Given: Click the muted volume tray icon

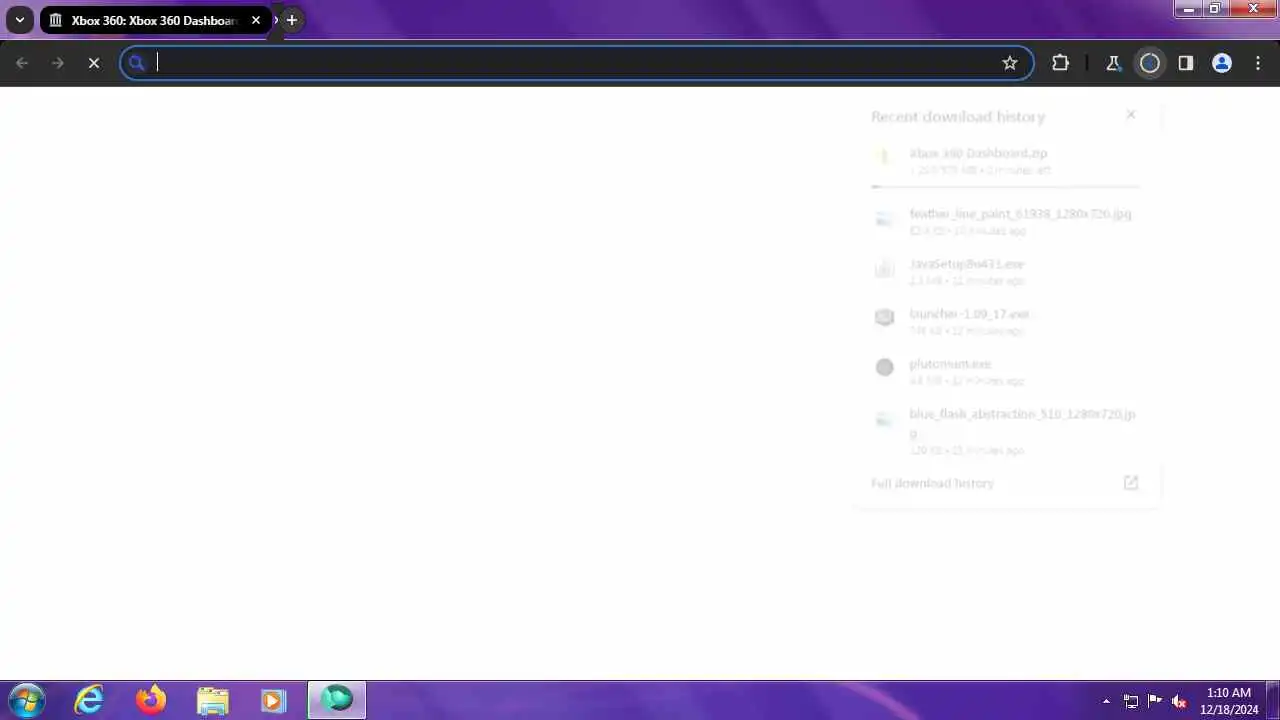Looking at the screenshot, I should pos(1179,701).
